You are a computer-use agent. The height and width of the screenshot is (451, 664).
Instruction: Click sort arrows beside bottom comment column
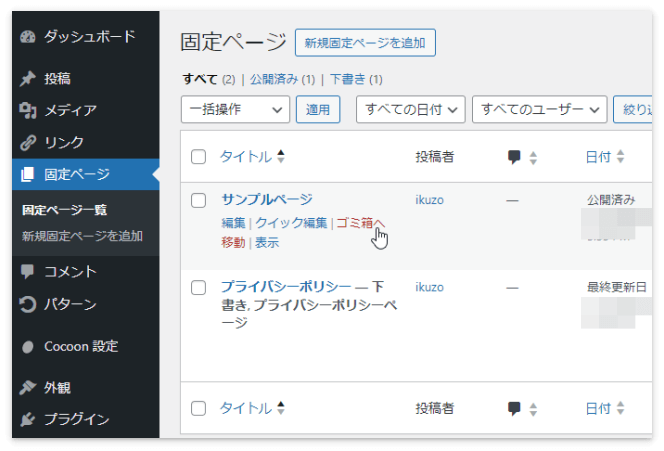(x=533, y=409)
